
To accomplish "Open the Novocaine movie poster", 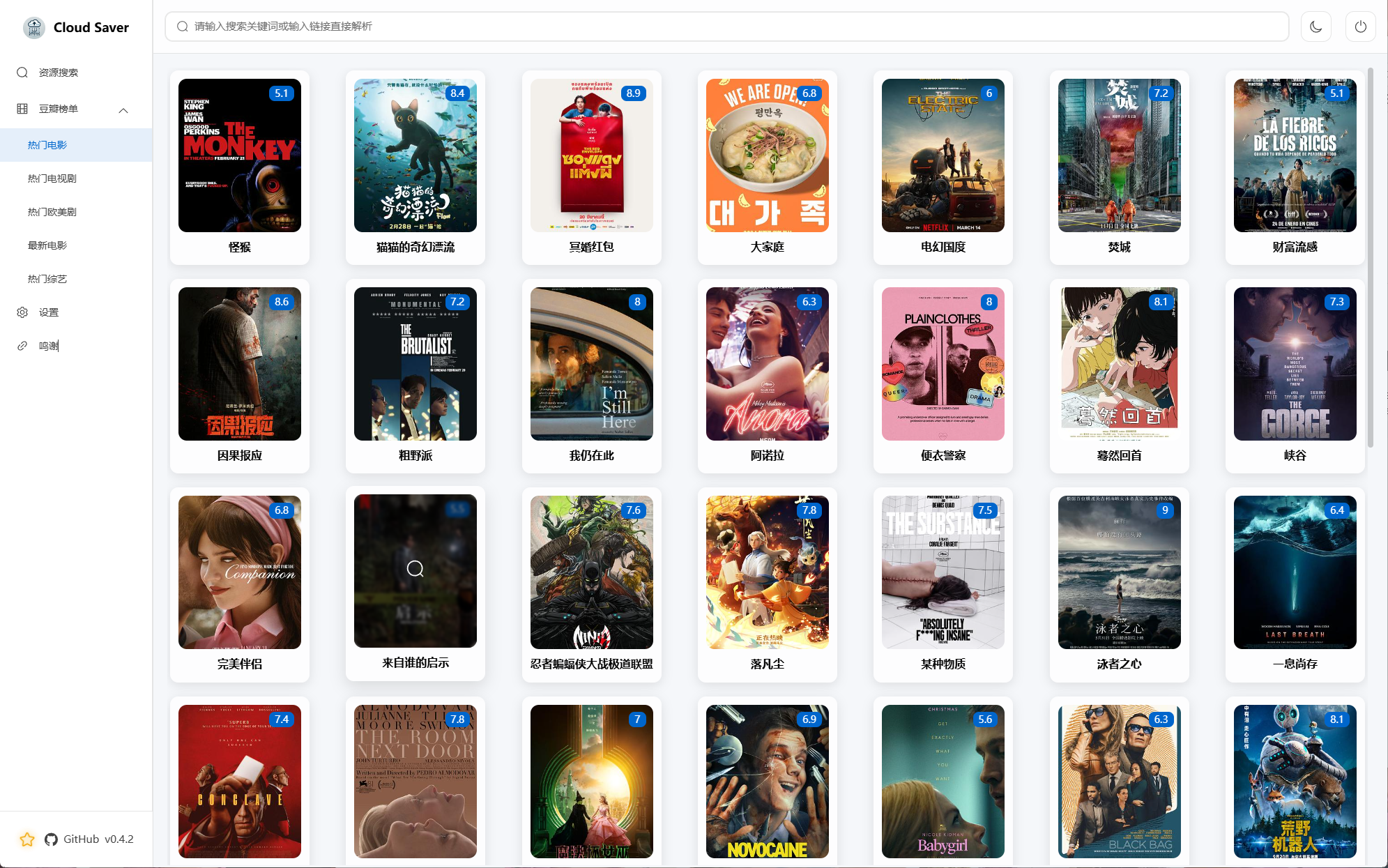I will click(x=768, y=782).
